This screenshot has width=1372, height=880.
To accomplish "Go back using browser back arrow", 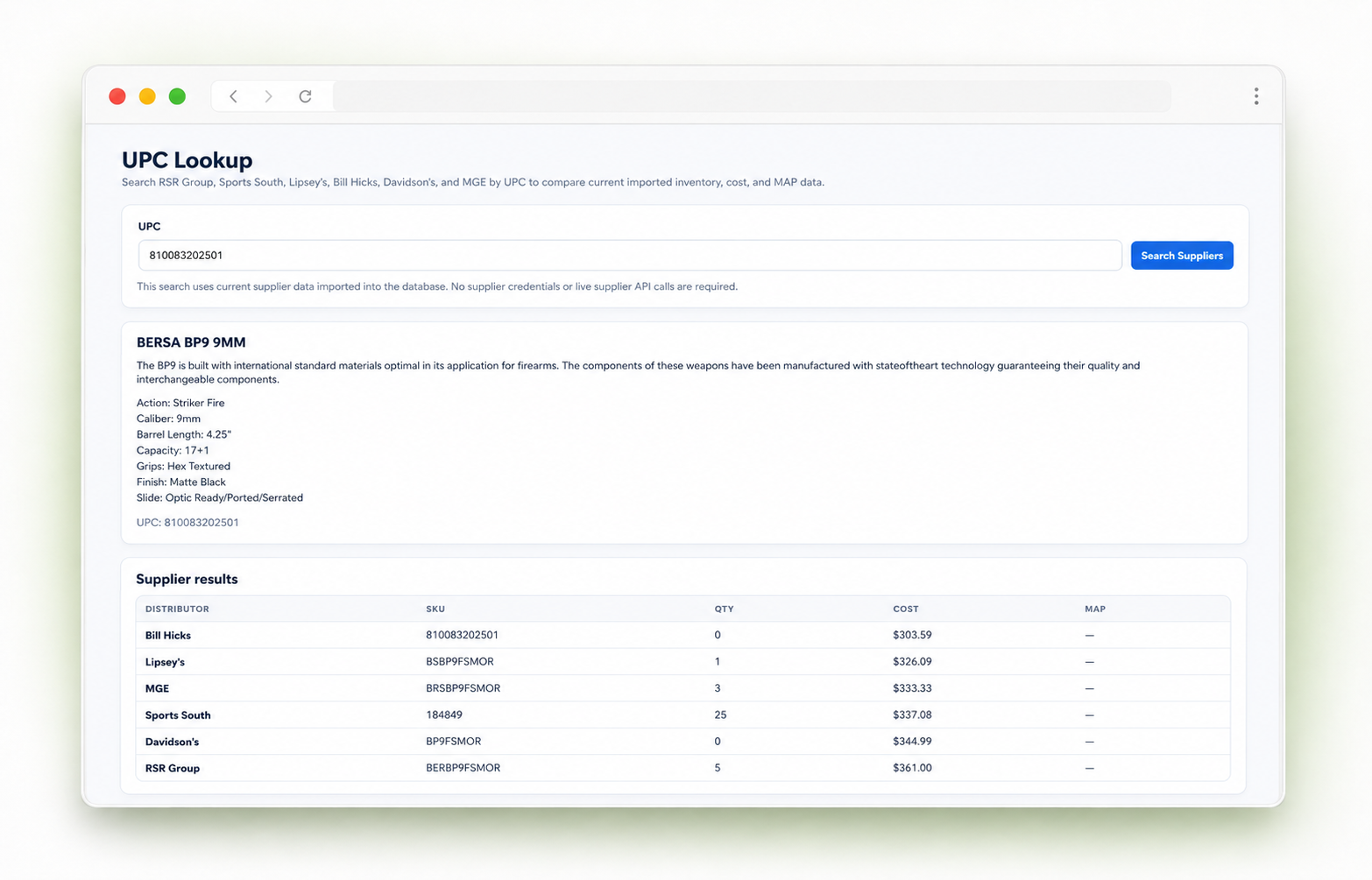I will [x=233, y=96].
